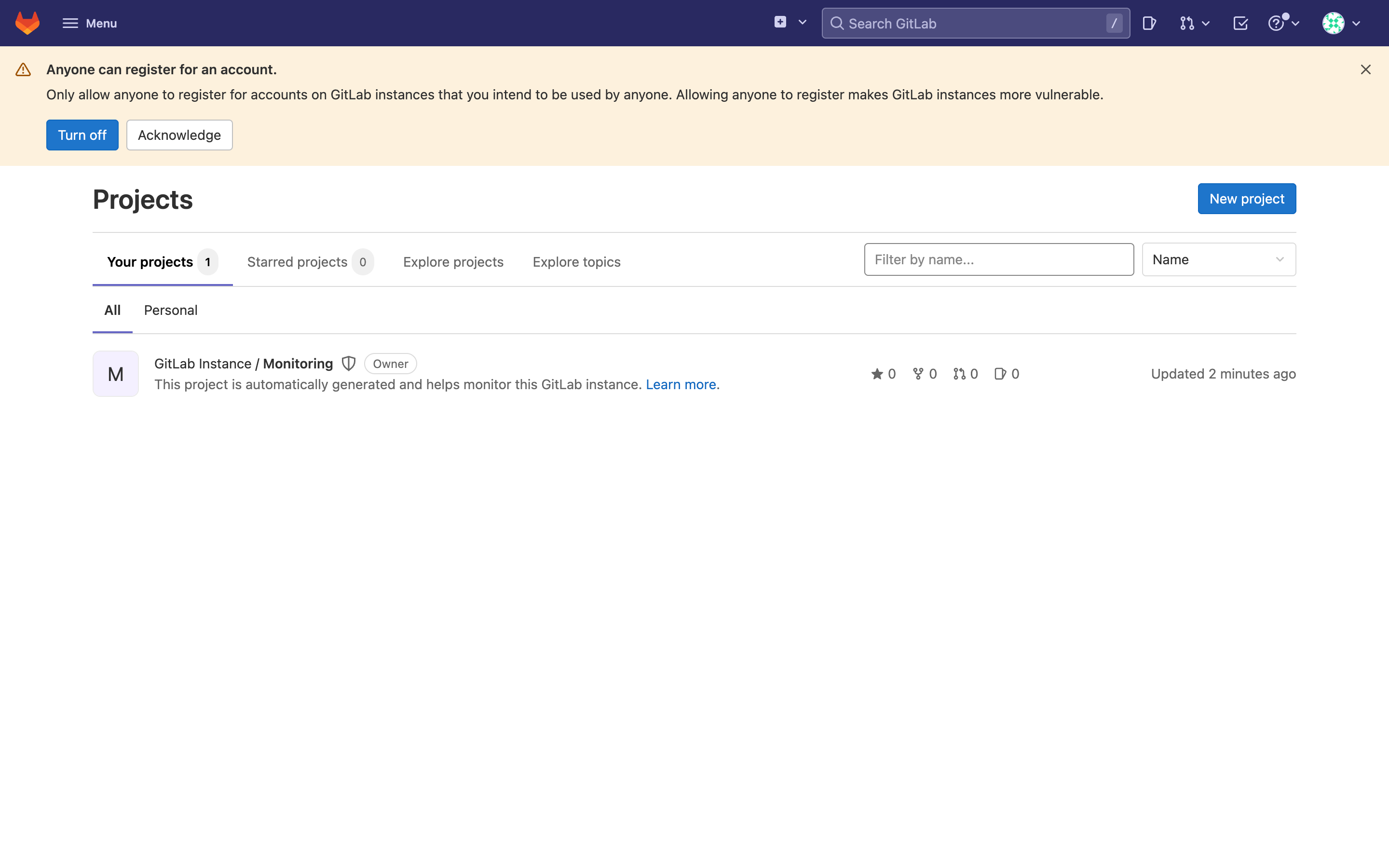Click the New project button
The width and height of the screenshot is (1389, 868).
tap(1247, 199)
